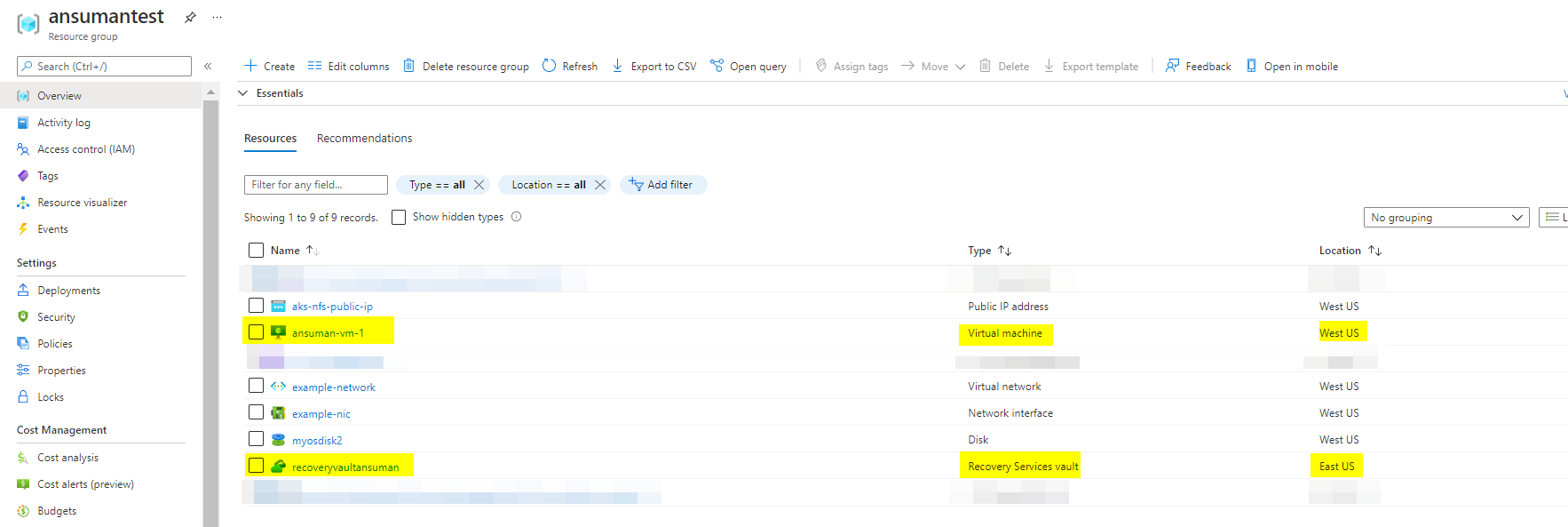1568x527 pixels.
Task: Select the Resources tab
Action: point(270,139)
